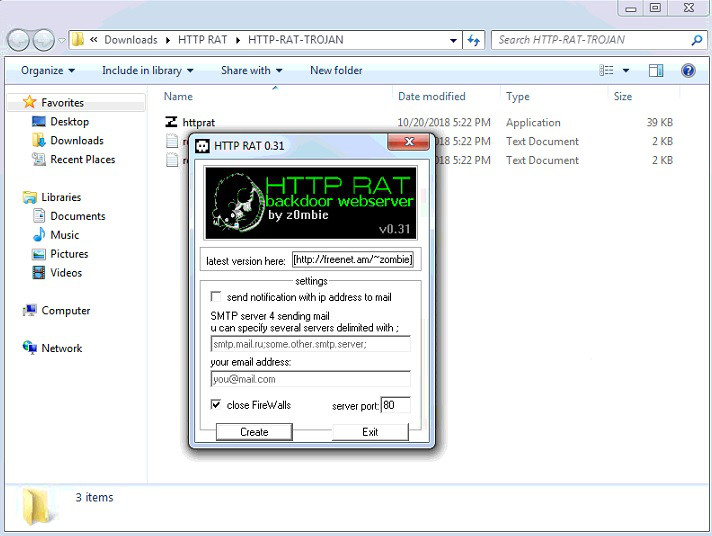Click the search magnifier icon
Viewport: 712px width, 536px height.
[x=696, y=40]
